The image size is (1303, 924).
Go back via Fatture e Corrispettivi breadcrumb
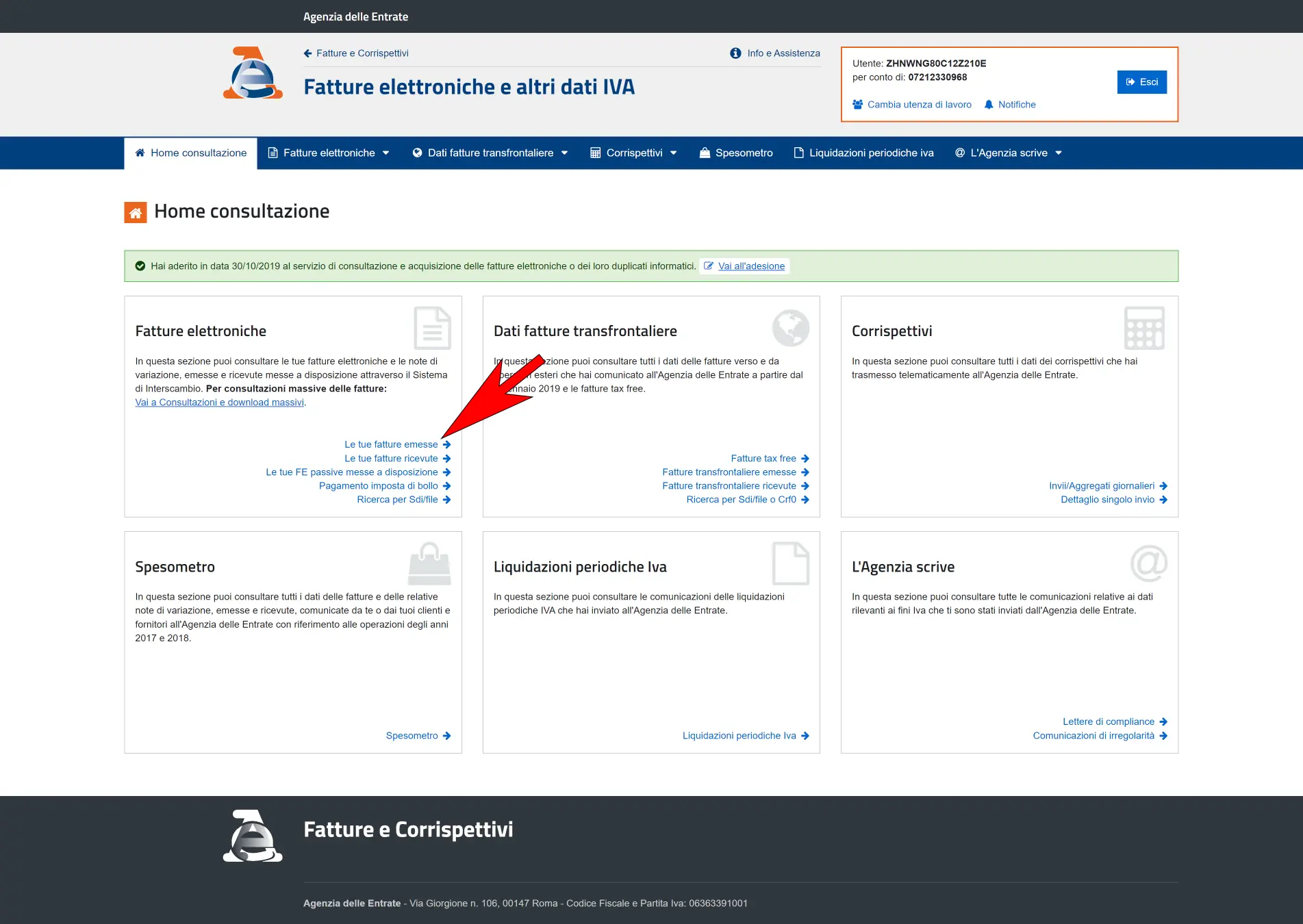362,53
